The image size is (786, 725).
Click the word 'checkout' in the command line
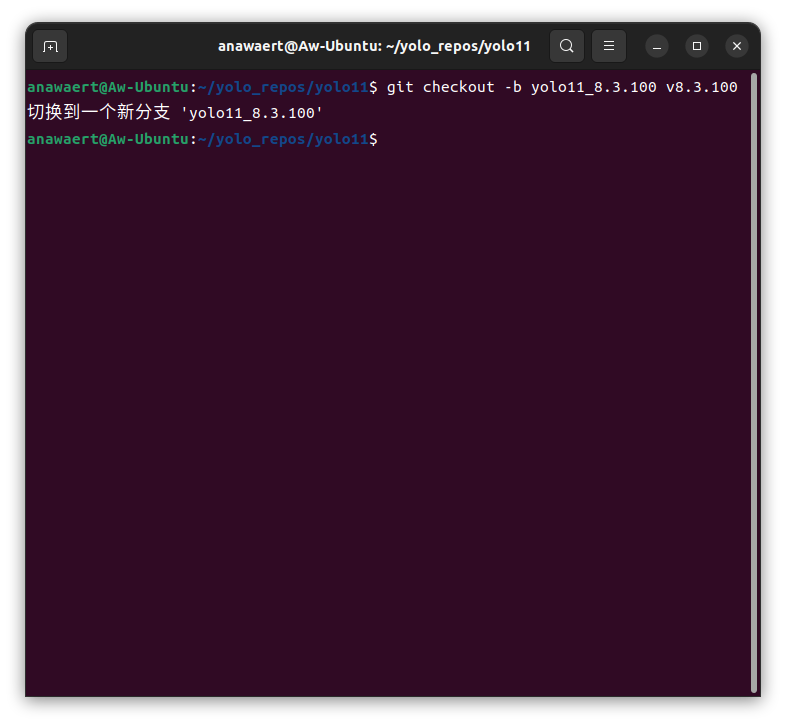pos(458,87)
